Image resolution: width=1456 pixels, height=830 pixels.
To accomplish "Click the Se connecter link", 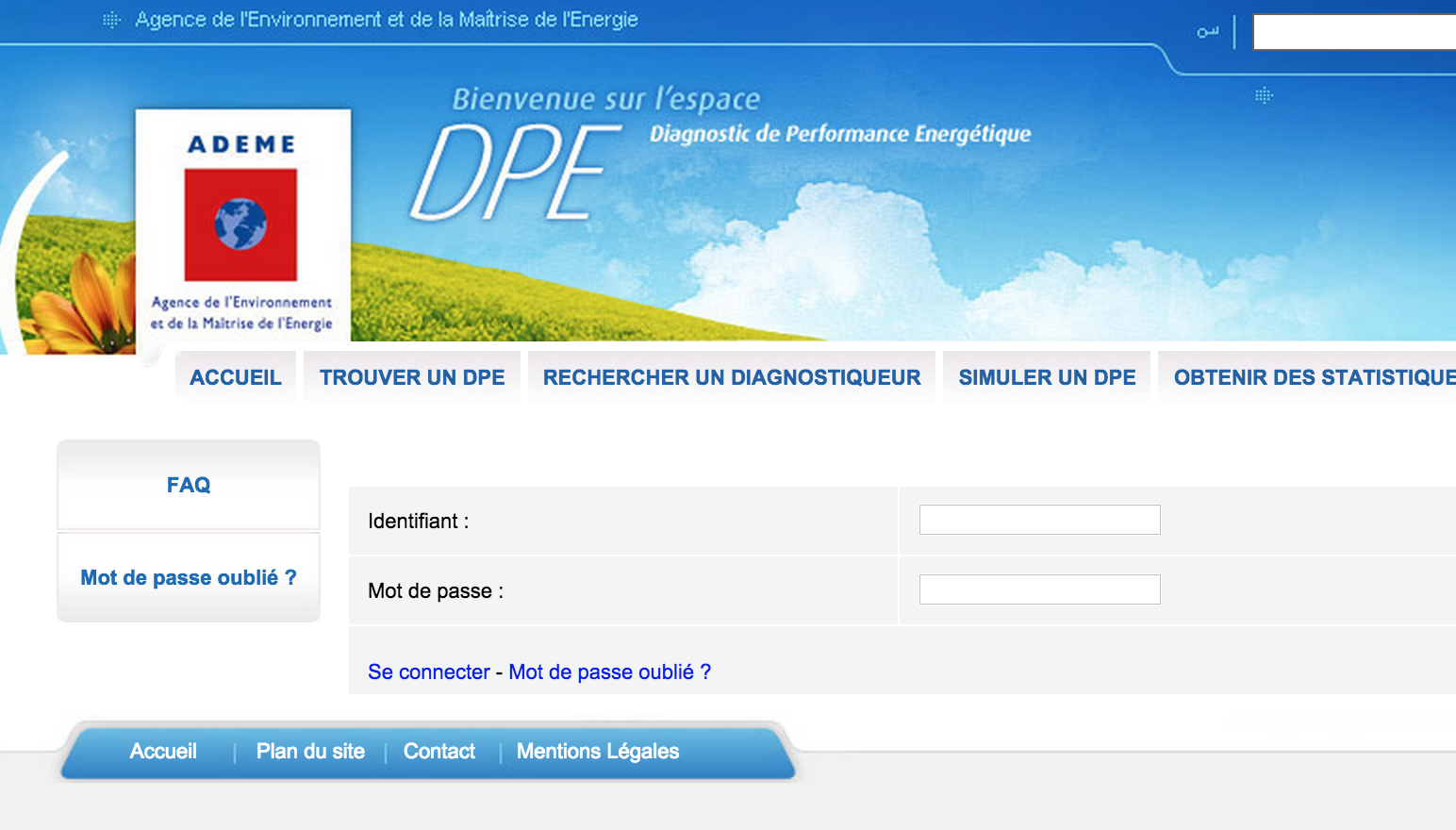I will 429,672.
